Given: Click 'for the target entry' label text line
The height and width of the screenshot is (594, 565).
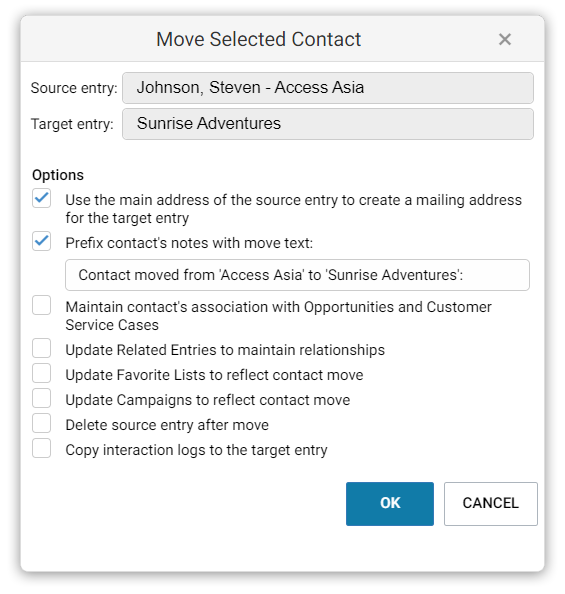Looking at the screenshot, I should (127, 218).
